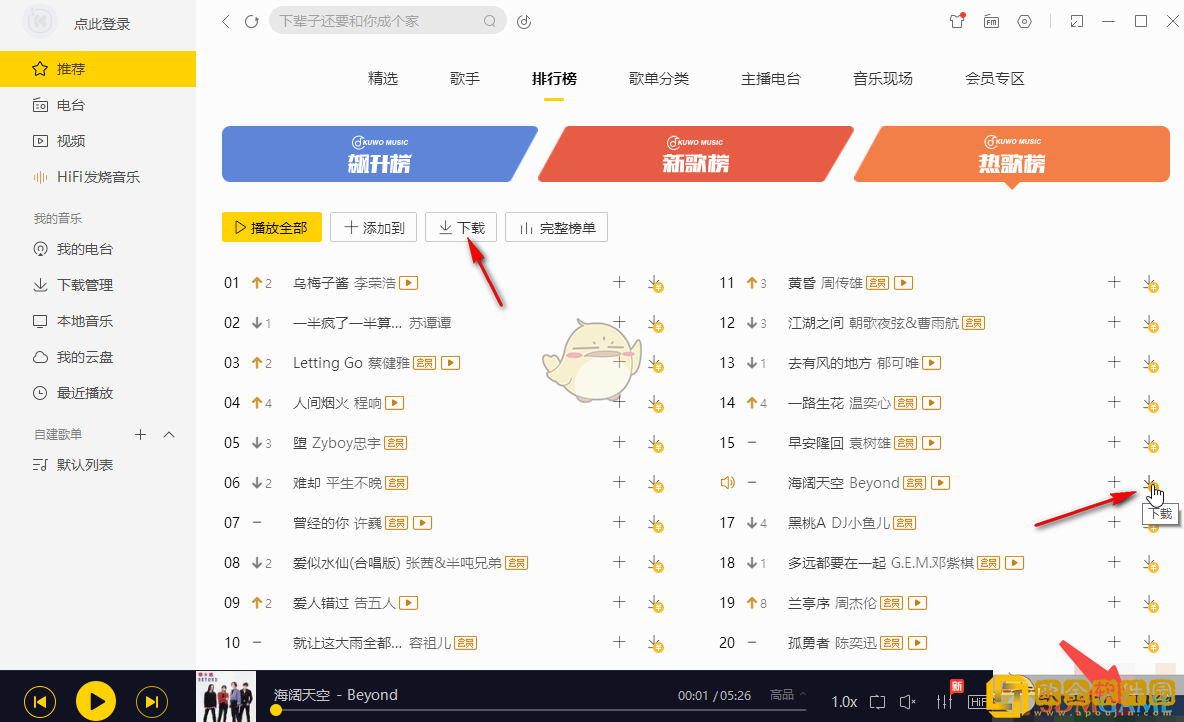Viewport: 1184px width, 722px height.
Task: Toggle the loop play mode icon
Action: [877, 702]
